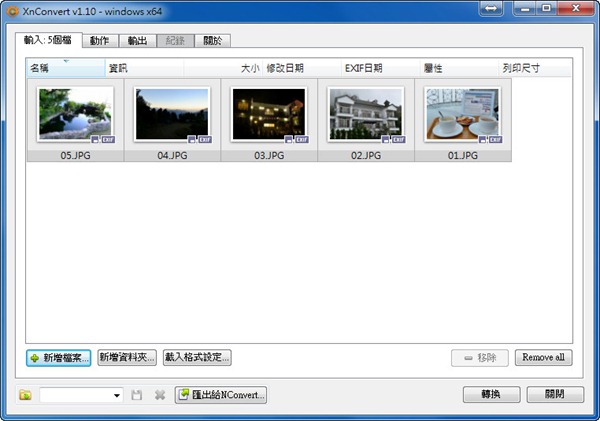The height and width of the screenshot is (421, 600).
Task: Click the EXIF badge on 02.JPG
Action: (x=398, y=139)
